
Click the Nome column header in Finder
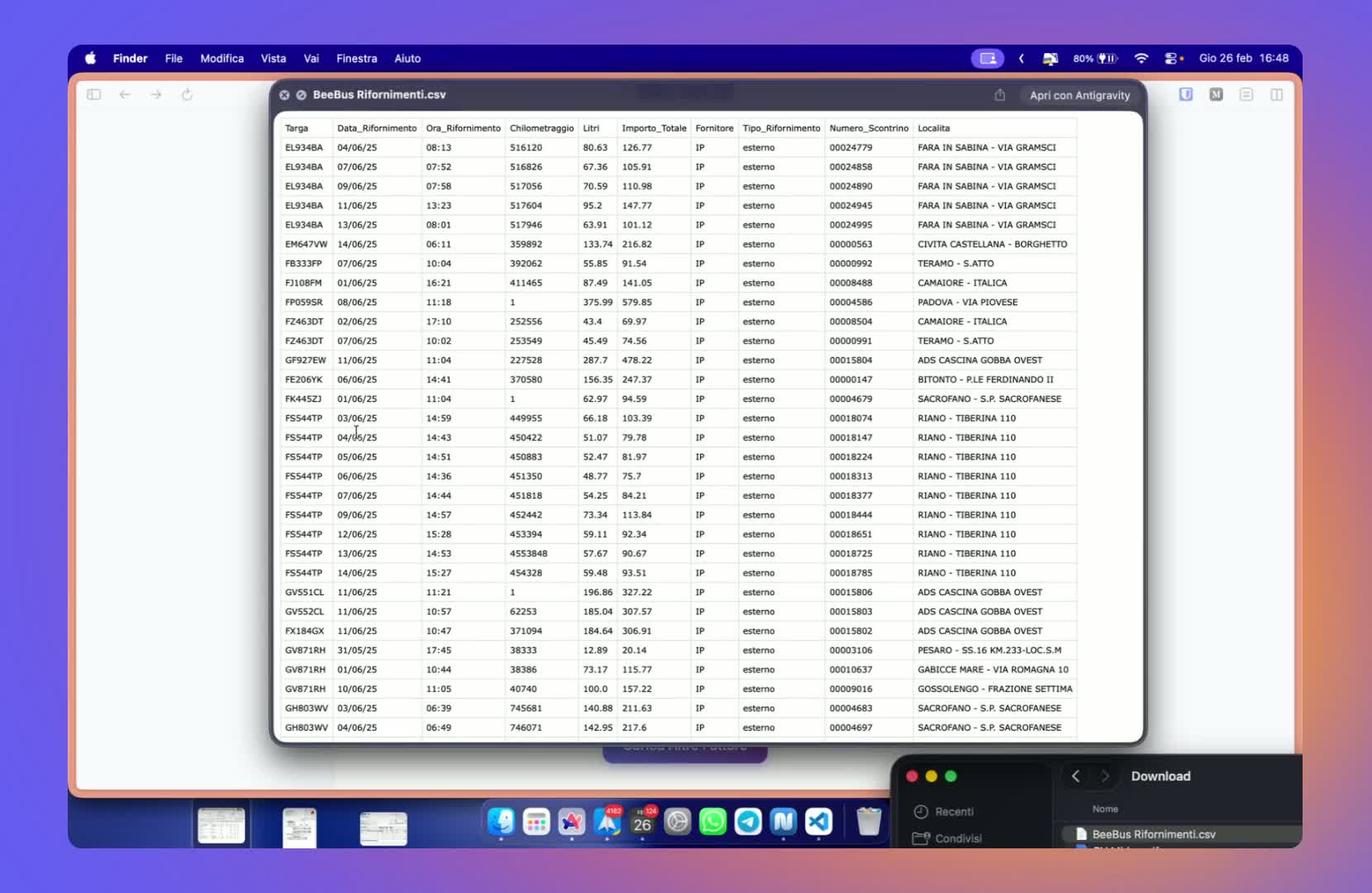(x=1105, y=809)
